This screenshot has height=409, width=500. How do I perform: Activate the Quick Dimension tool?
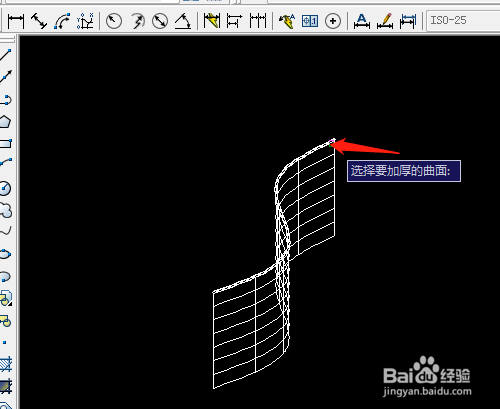tap(212, 21)
